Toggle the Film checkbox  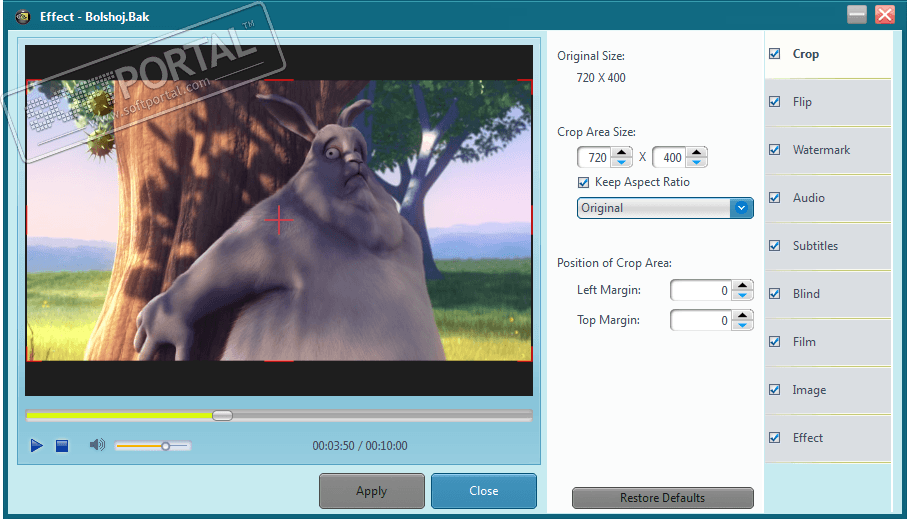coord(775,342)
